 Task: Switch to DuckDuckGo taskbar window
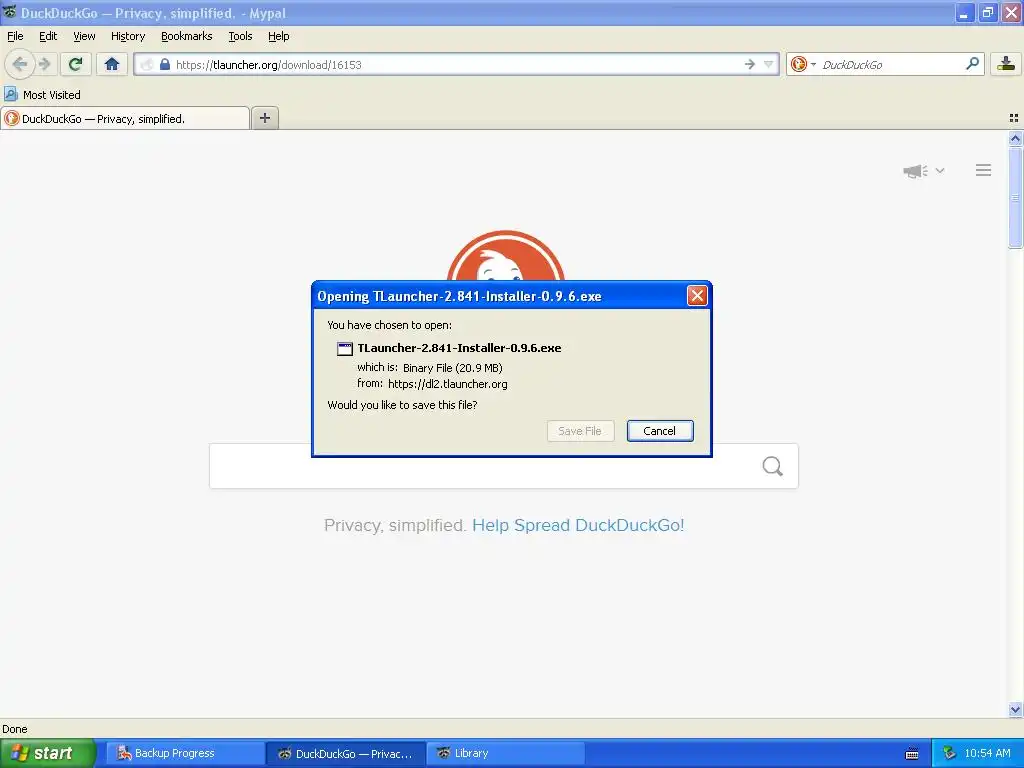(346, 753)
